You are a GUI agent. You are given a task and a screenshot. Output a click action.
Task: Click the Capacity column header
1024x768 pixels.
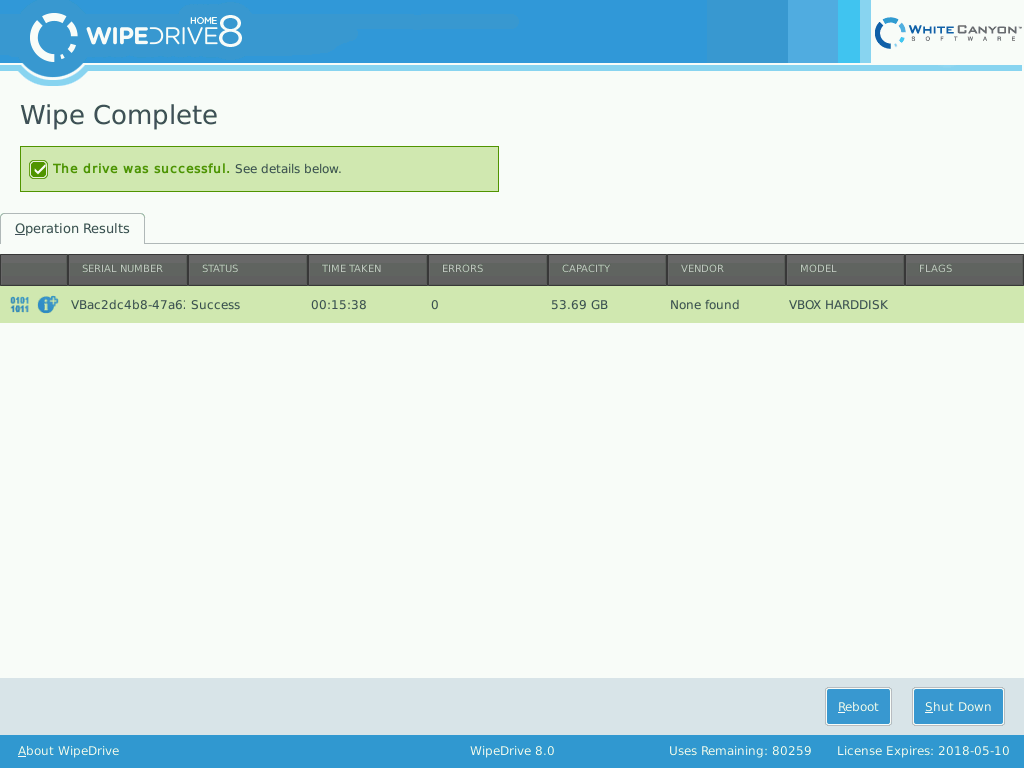click(x=607, y=269)
